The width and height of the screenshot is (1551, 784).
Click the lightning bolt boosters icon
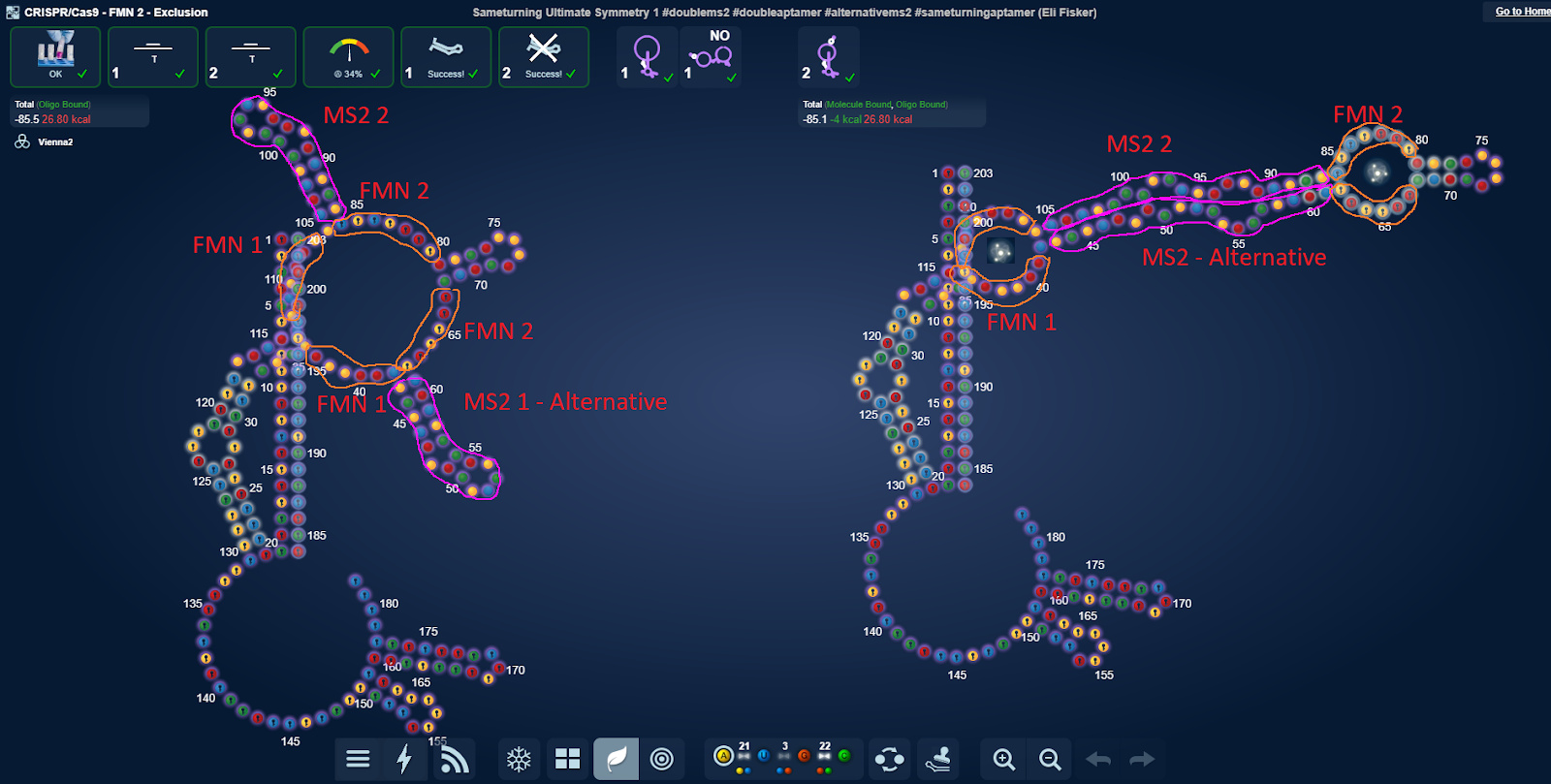pyautogui.click(x=405, y=759)
